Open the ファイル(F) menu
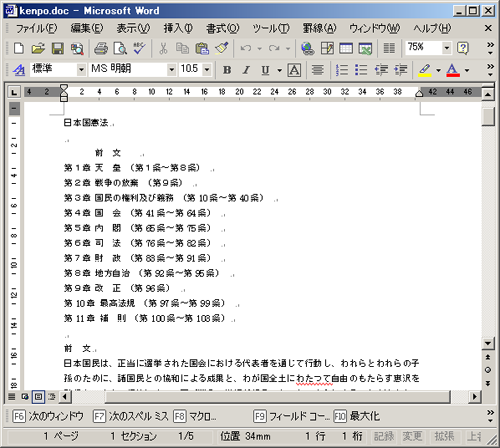The image size is (500, 448). coord(36,28)
